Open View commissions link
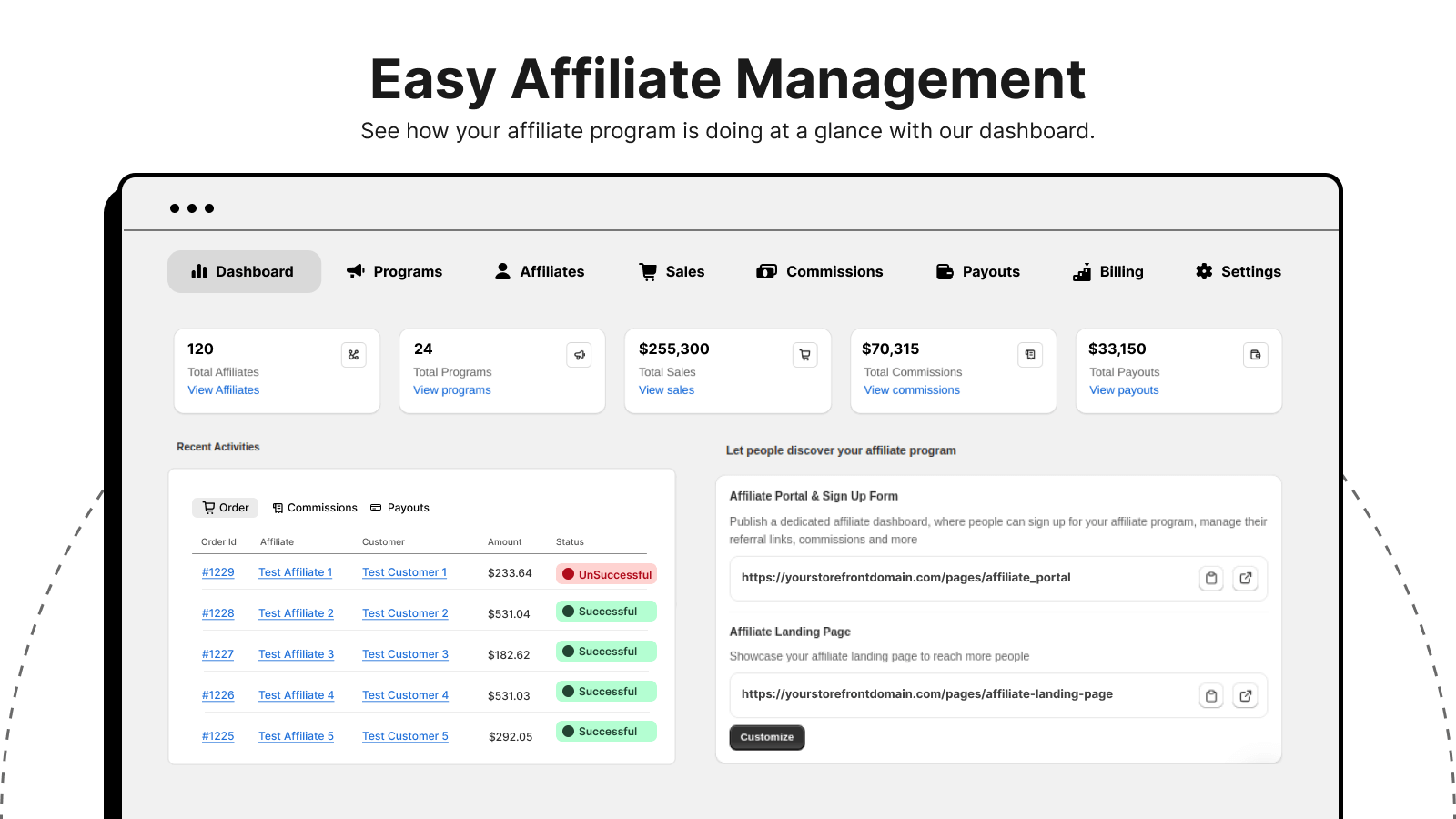 (911, 389)
